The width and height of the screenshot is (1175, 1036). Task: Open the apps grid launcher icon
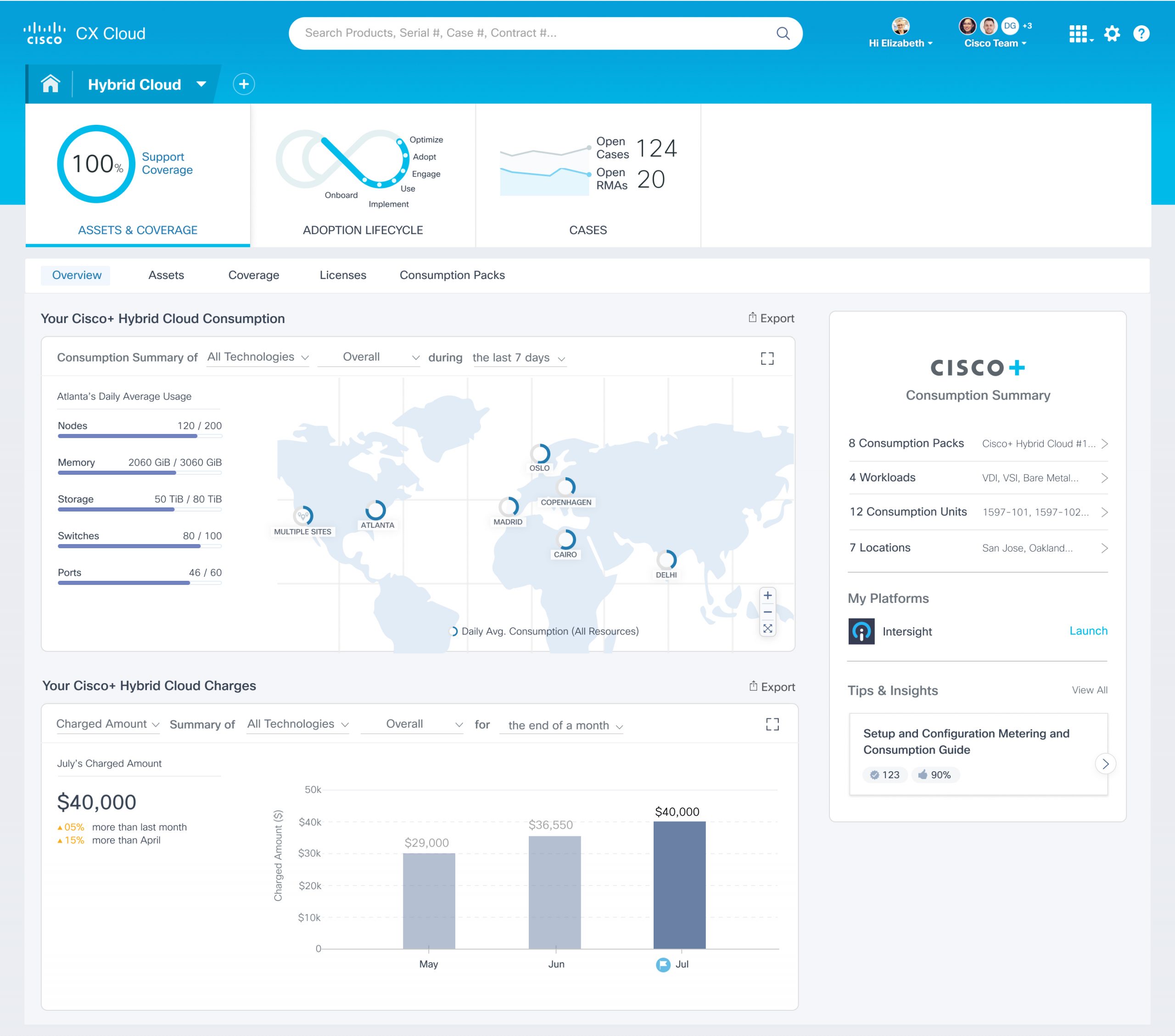[x=1079, y=34]
